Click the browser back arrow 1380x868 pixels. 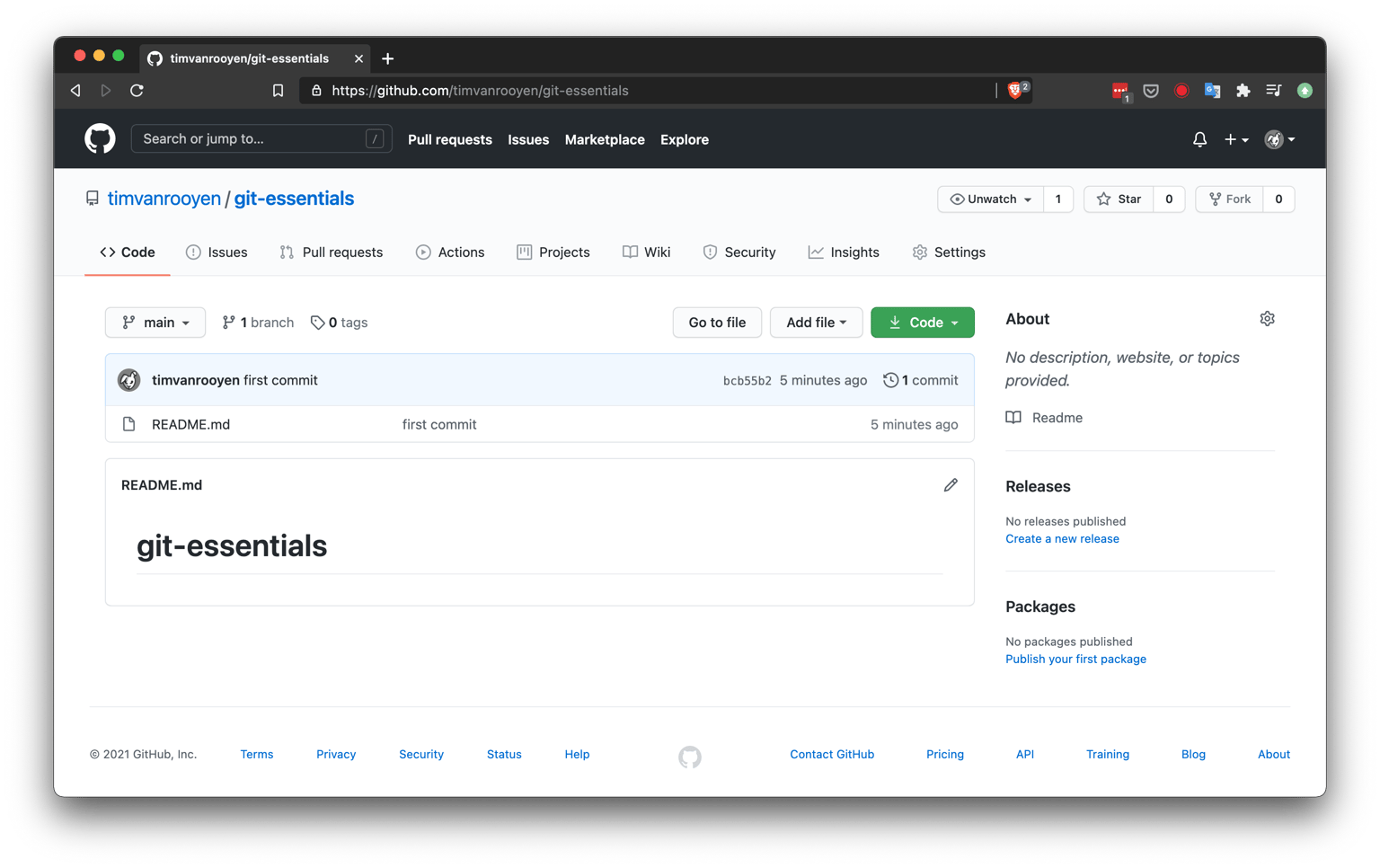[x=76, y=91]
